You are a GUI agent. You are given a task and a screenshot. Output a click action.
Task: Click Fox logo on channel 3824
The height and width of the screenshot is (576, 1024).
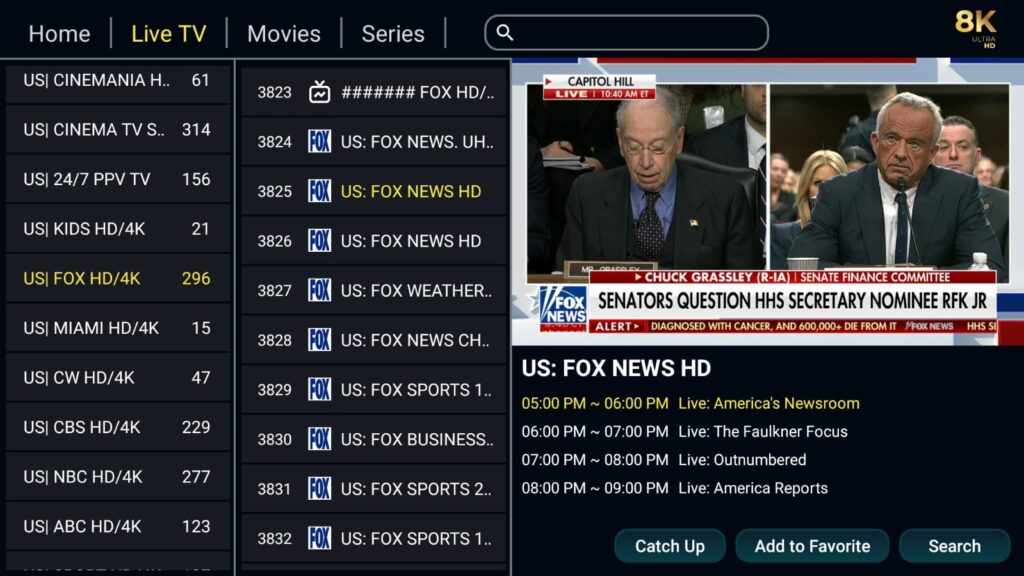pyautogui.click(x=319, y=141)
